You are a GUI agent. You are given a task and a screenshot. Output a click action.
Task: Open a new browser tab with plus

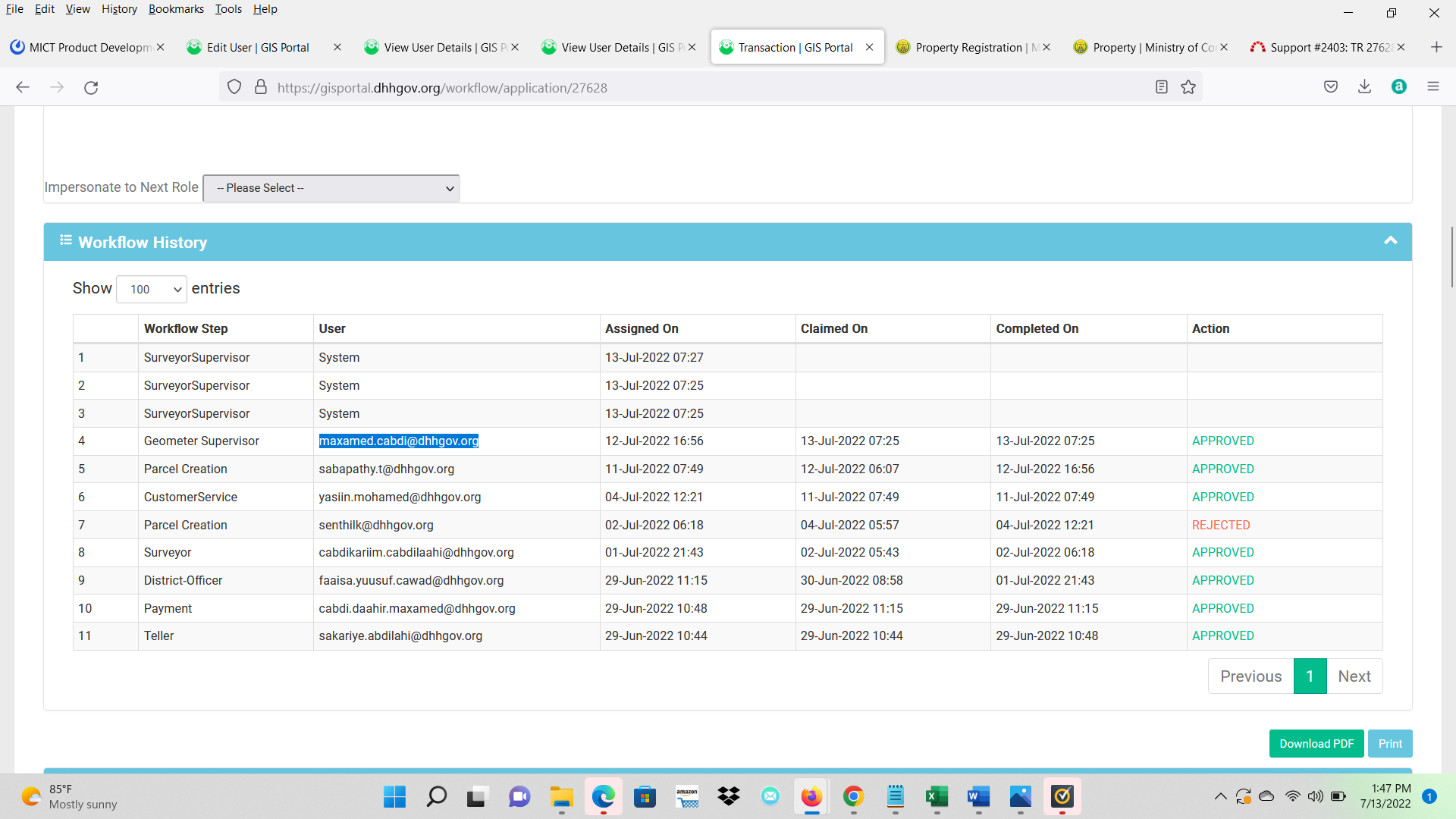pyautogui.click(x=1436, y=47)
